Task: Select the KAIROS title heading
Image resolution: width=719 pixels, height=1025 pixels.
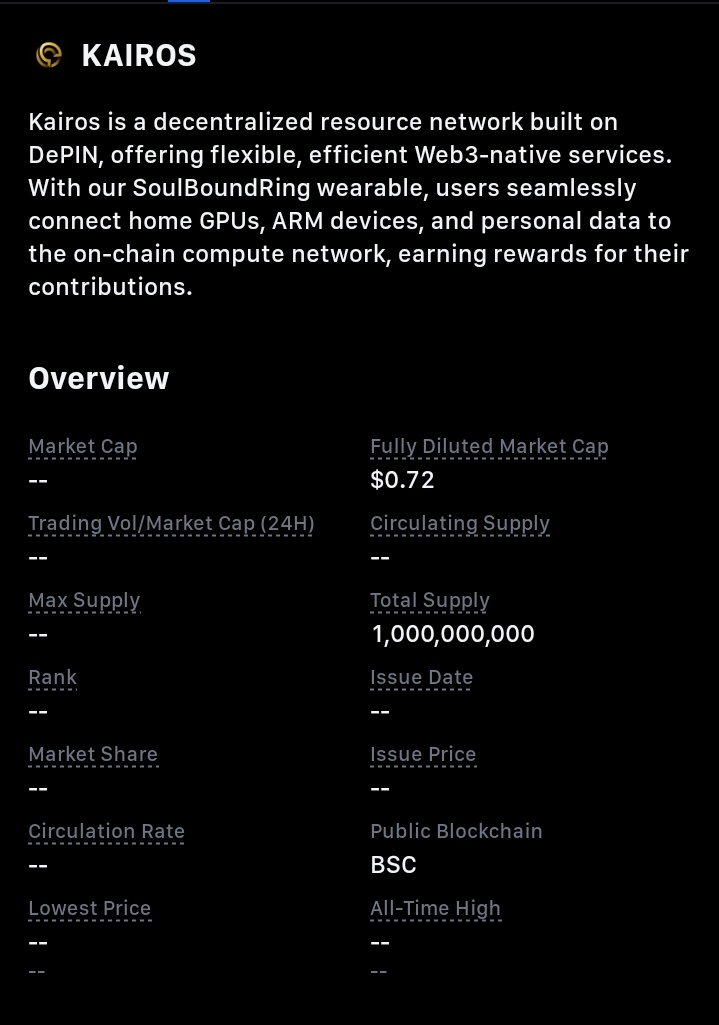Action: click(x=139, y=56)
